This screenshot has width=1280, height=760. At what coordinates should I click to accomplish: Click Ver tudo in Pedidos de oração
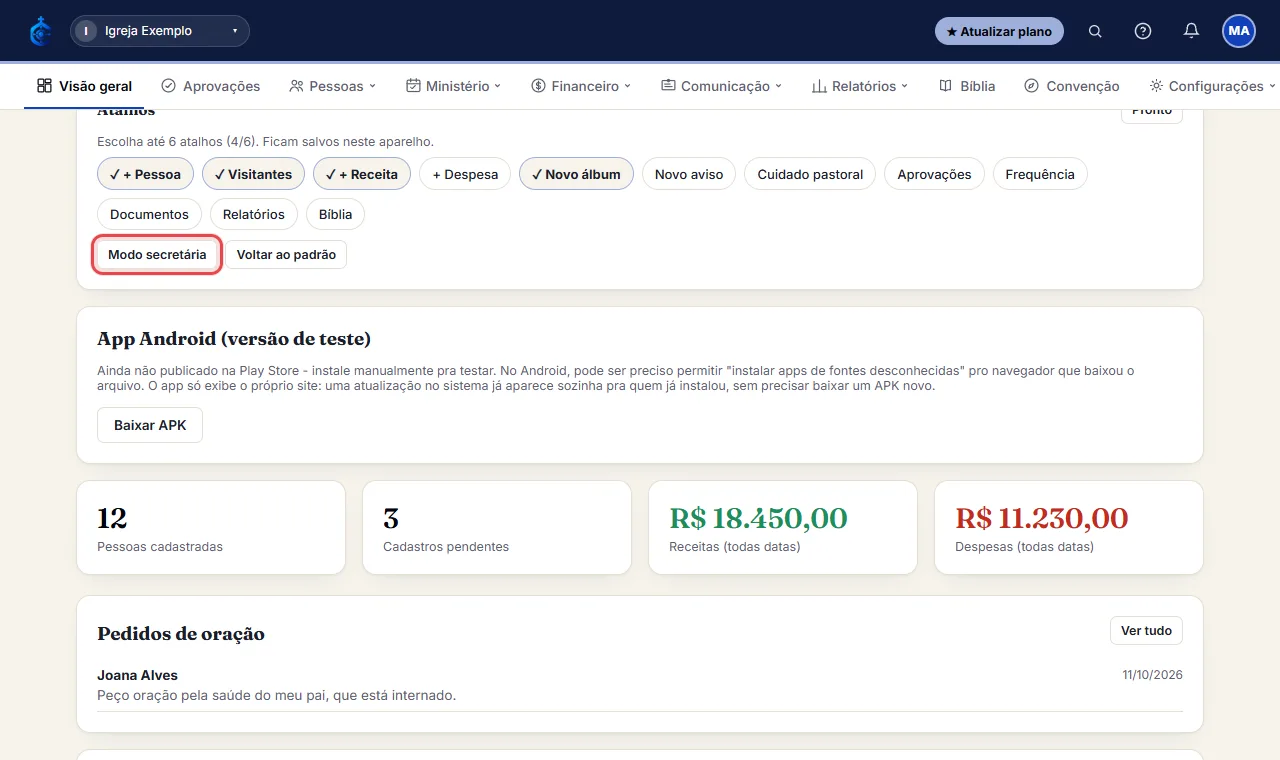click(1146, 631)
